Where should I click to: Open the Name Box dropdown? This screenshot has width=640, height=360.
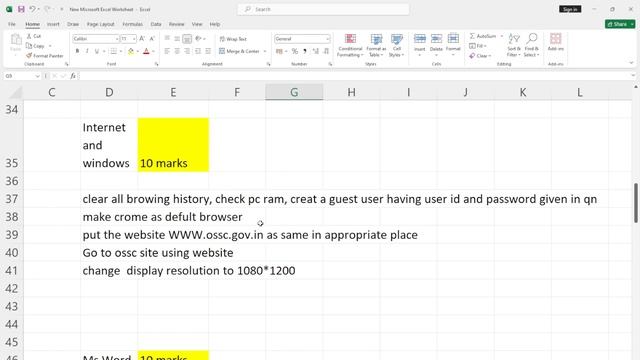pyautogui.click(x=38, y=76)
